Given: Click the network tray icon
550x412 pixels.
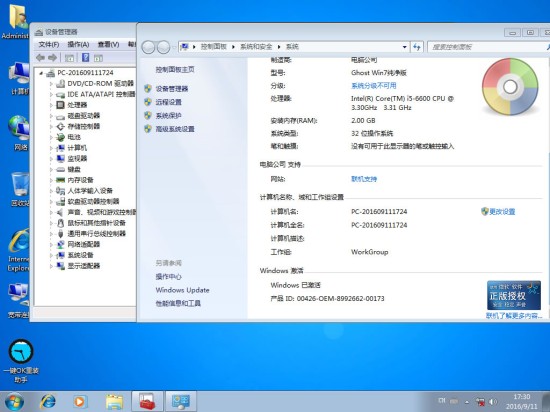Looking at the screenshot, I should [x=480, y=401].
